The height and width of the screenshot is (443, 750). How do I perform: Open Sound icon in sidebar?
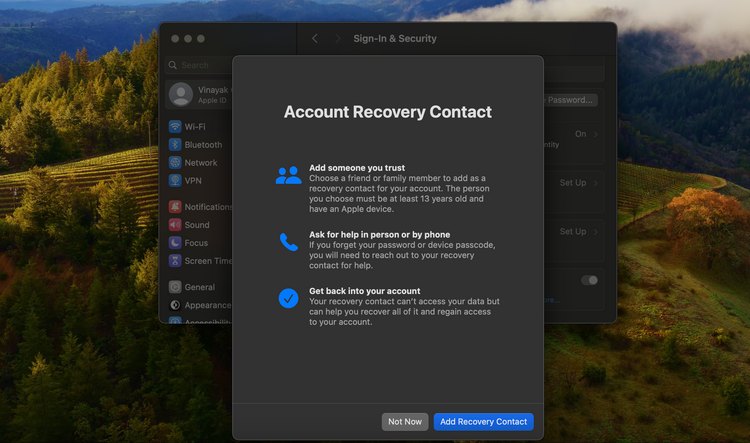click(x=175, y=224)
